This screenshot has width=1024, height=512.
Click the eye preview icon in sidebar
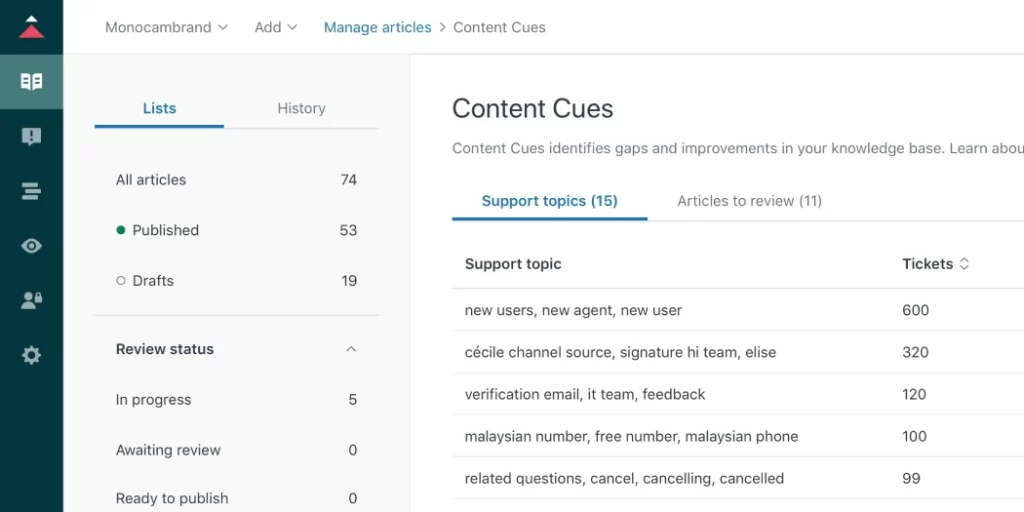coord(31,246)
